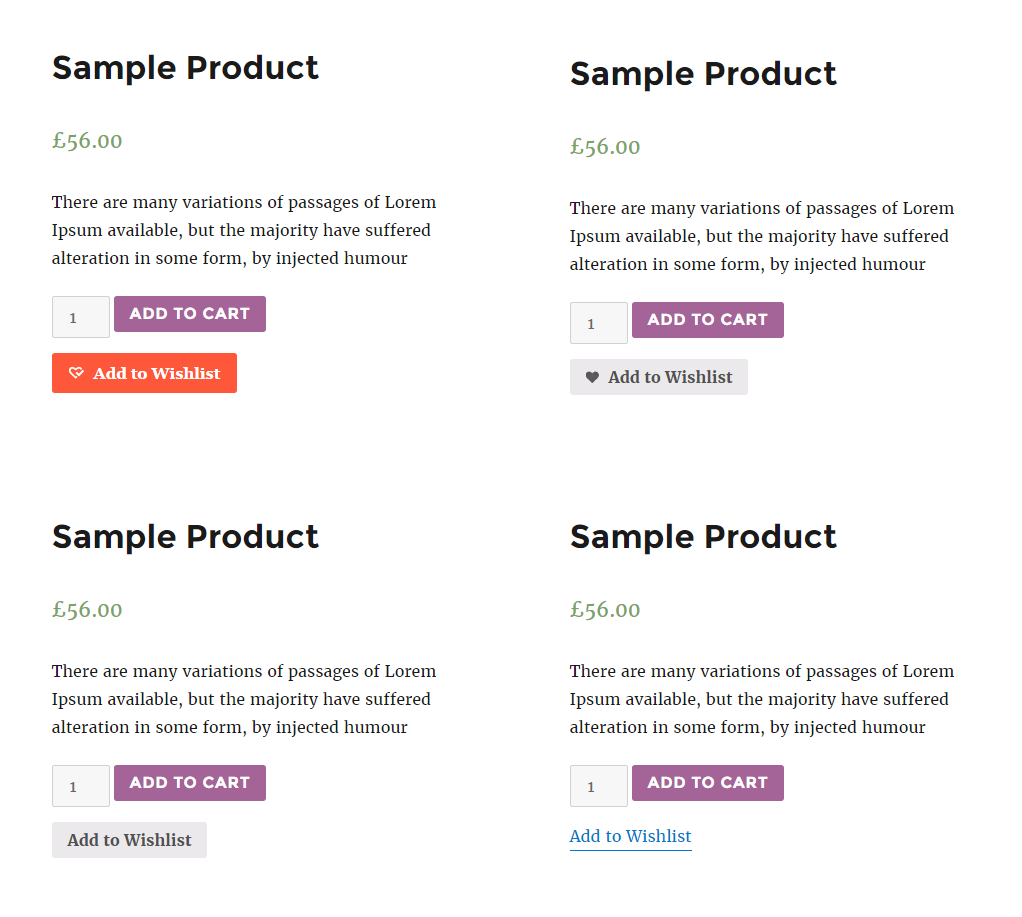The image size is (1022, 917).
Task: Open the Sample Product title of the blue-wishlist-link product
Action: [703, 537]
